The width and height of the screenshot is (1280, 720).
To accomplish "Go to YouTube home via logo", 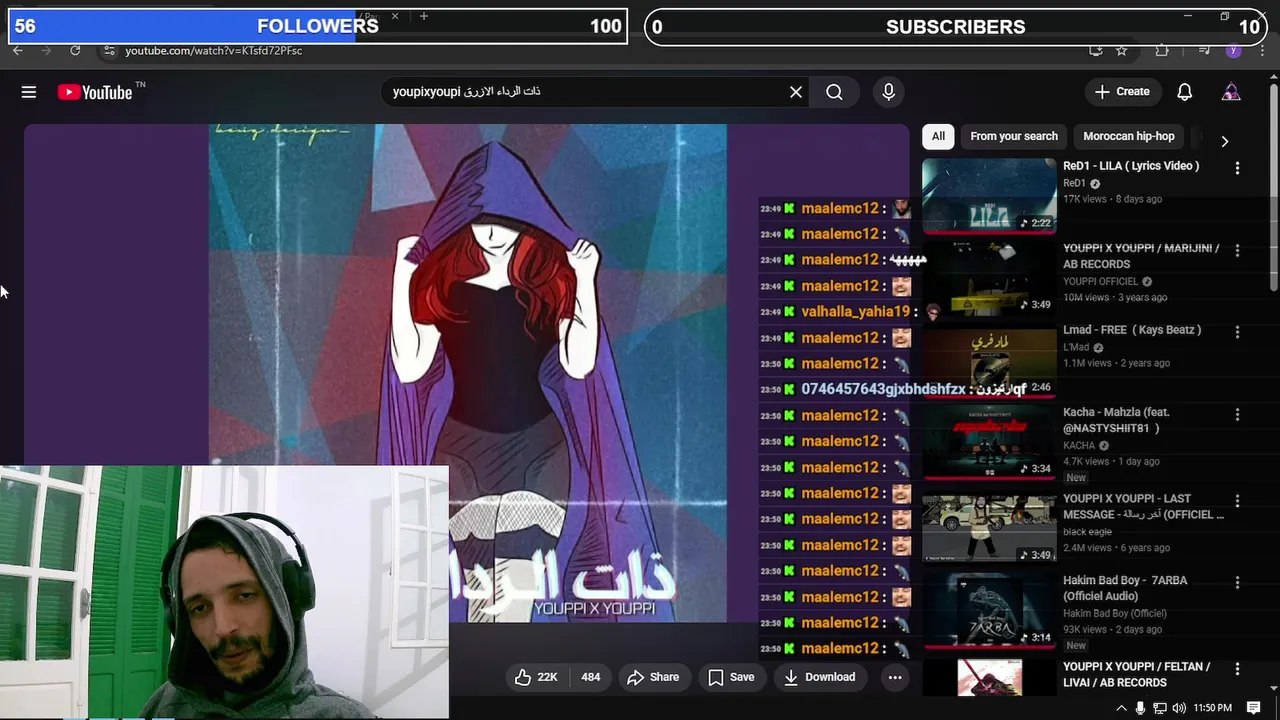I will point(95,92).
